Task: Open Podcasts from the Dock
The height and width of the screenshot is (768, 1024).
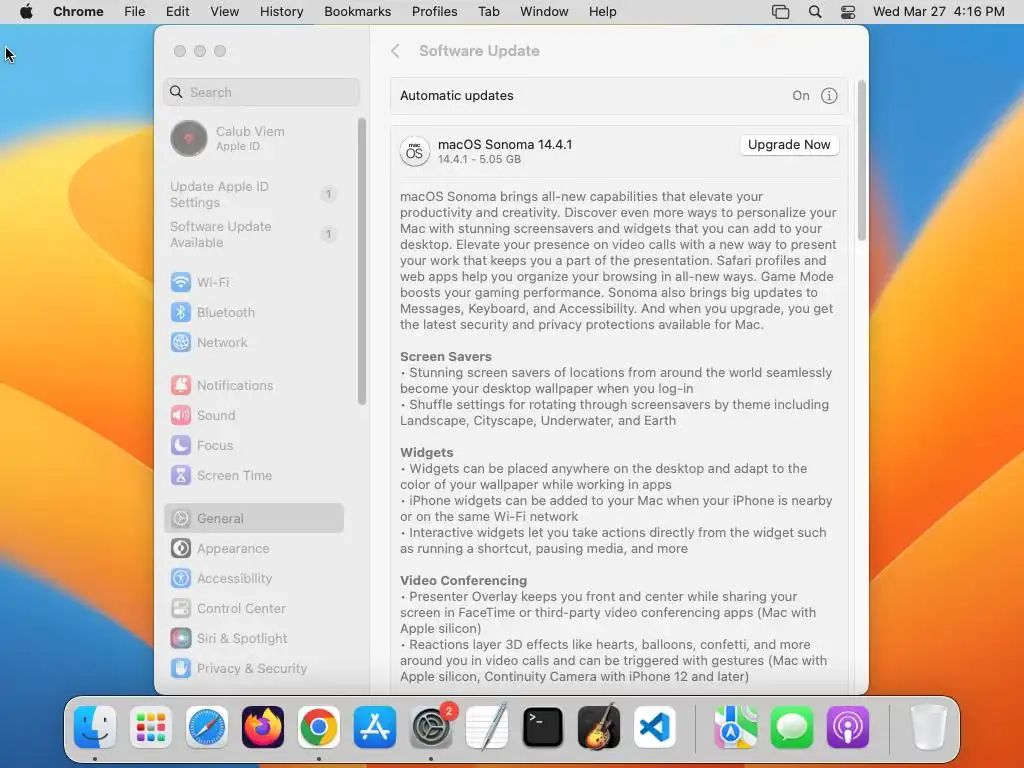Action: [848, 727]
